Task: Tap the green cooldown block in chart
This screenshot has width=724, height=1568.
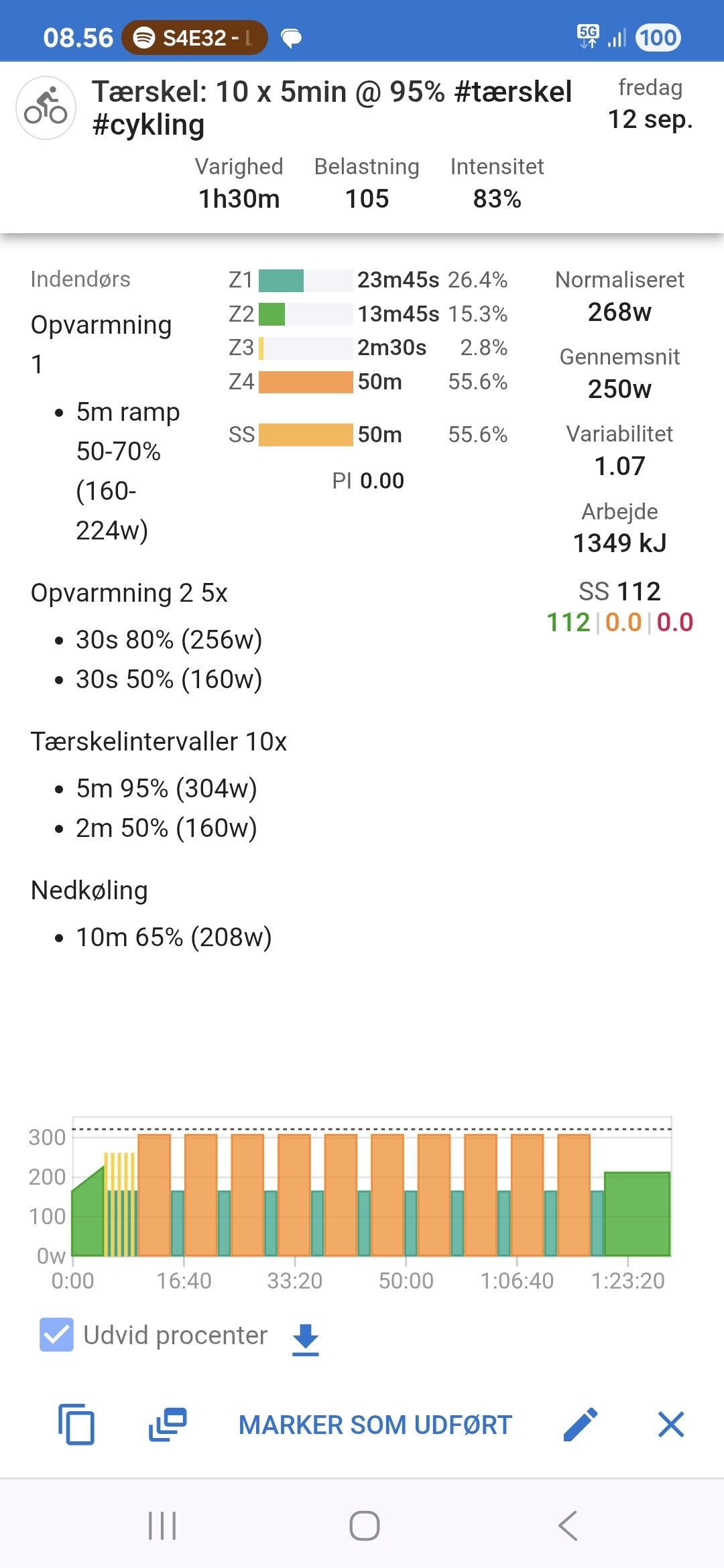Action: point(637,1213)
